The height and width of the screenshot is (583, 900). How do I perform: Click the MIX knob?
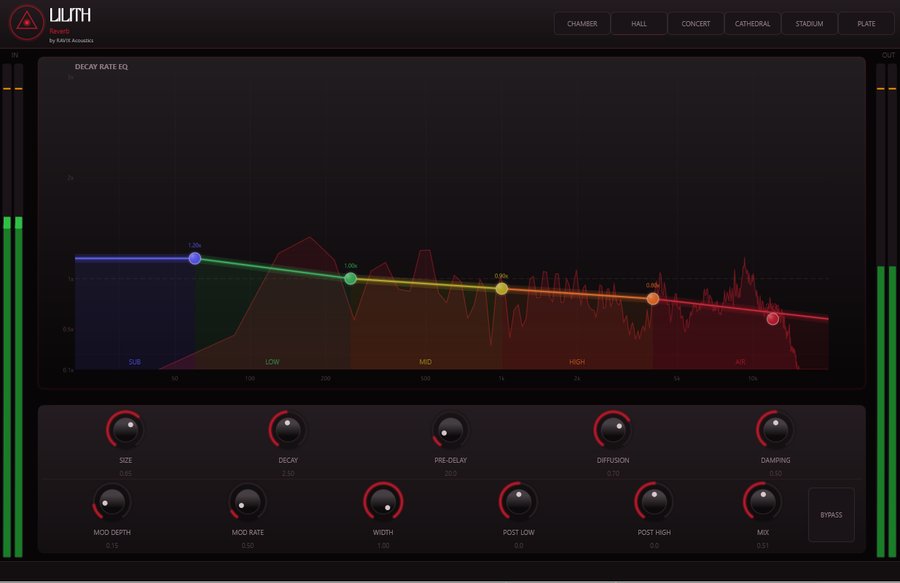[x=762, y=502]
